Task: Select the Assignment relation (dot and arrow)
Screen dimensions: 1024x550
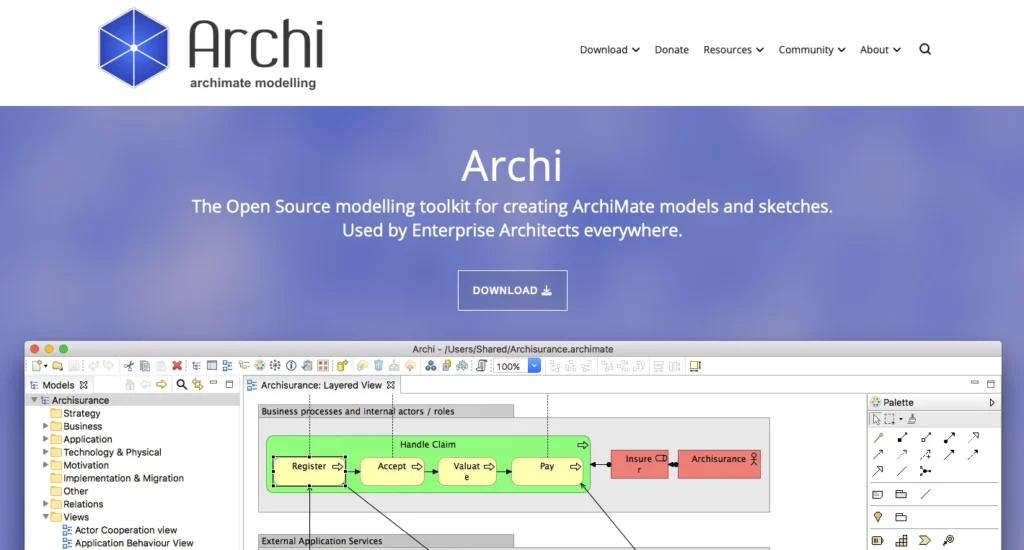Action: [x=949, y=438]
